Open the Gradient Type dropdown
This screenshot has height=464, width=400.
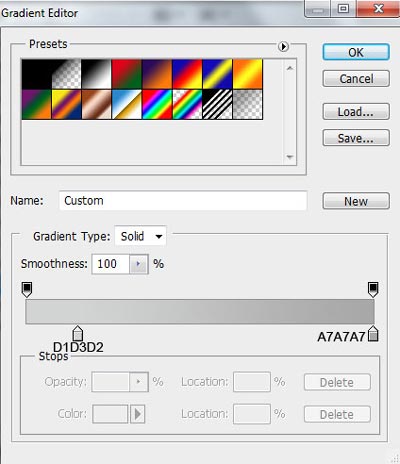(x=140, y=236)
